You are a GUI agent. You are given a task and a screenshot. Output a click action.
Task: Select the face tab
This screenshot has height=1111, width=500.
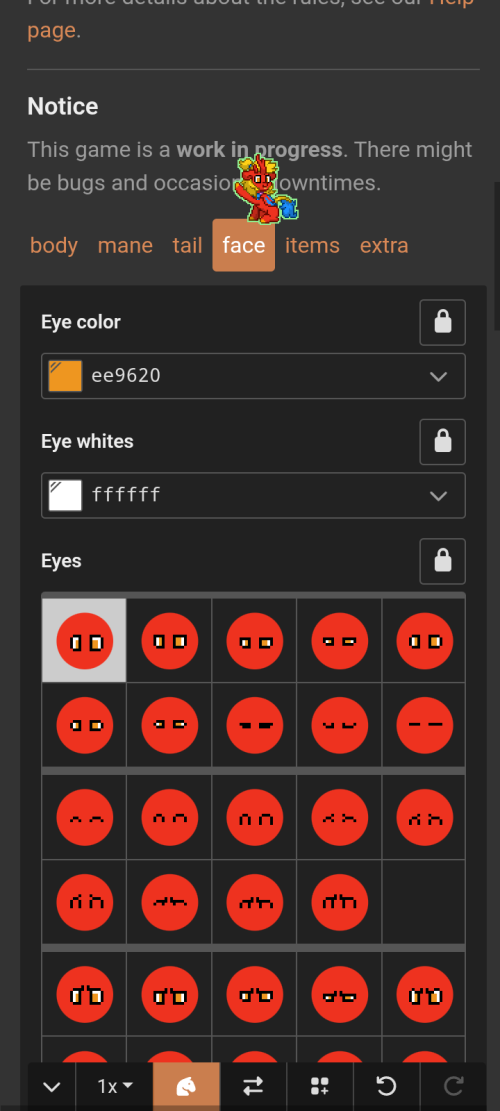pyautogui.click(x=244, y=245)
